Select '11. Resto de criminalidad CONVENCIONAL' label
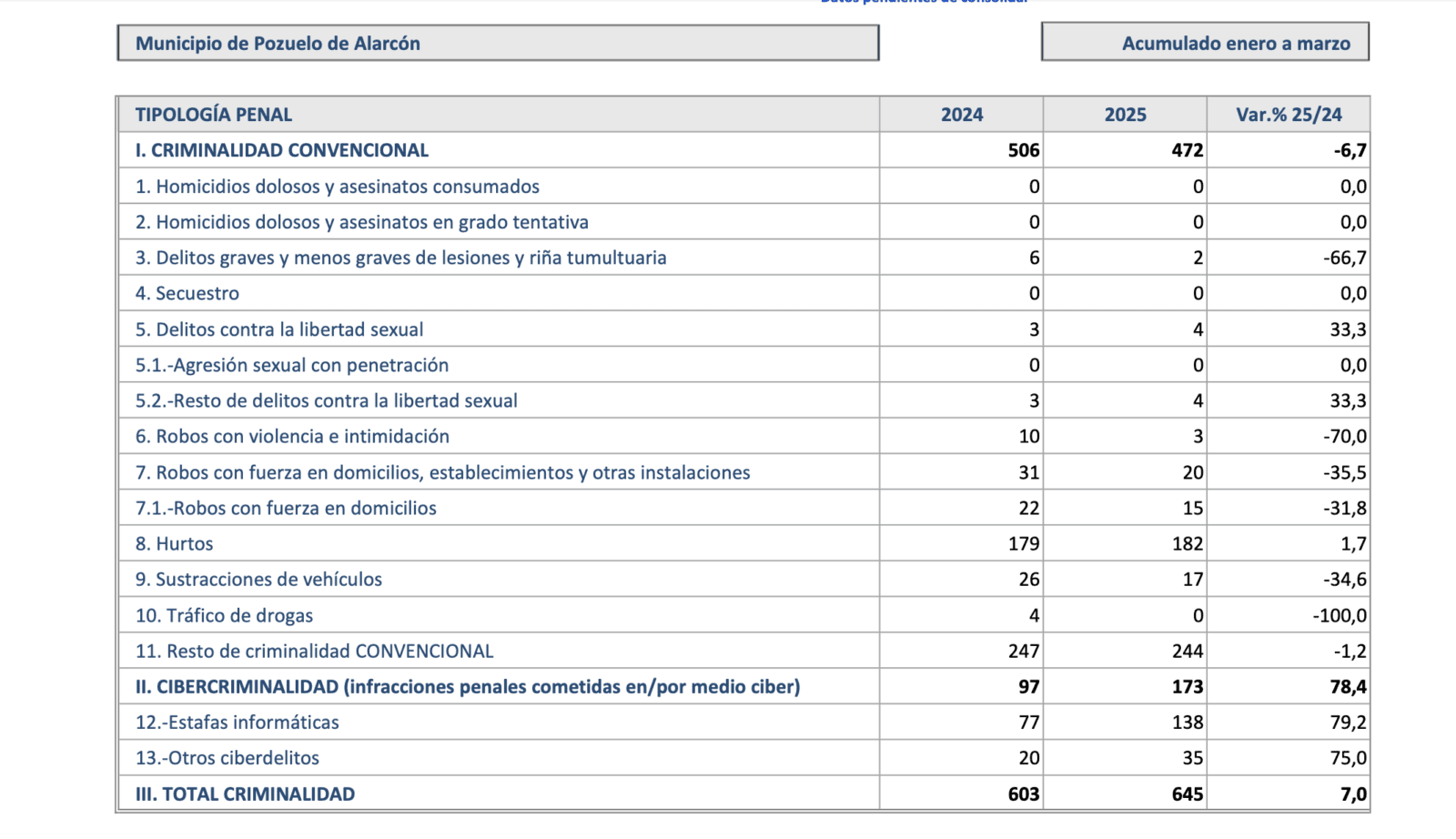Image resolution: width=1456 pixels, height=839 pixels. coord(315,651)
